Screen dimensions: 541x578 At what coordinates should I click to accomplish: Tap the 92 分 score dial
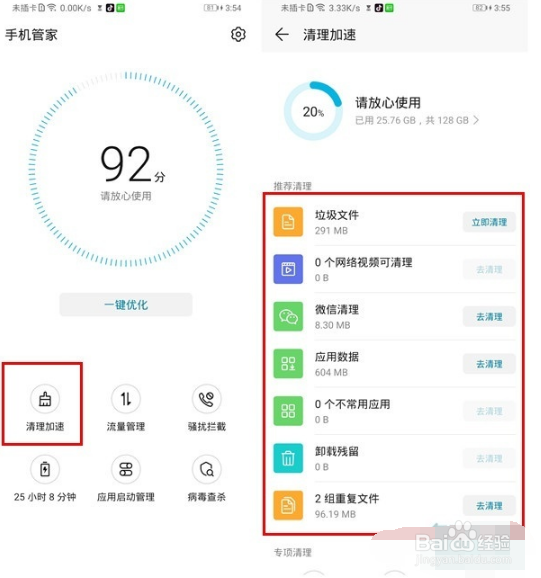(x=126, y=168)
